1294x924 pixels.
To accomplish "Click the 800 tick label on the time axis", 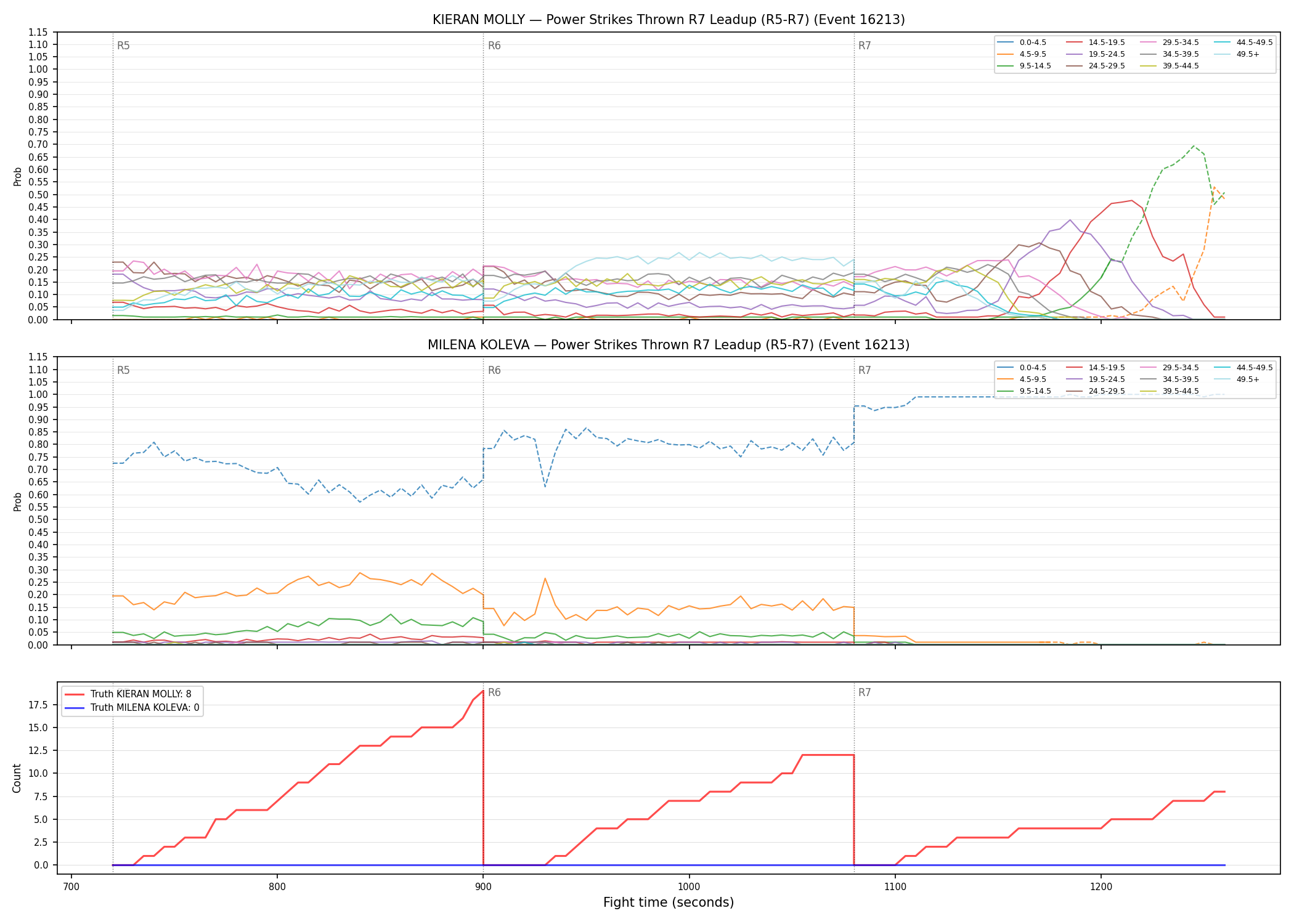I will pyautogui.click(x=277, y=886).
